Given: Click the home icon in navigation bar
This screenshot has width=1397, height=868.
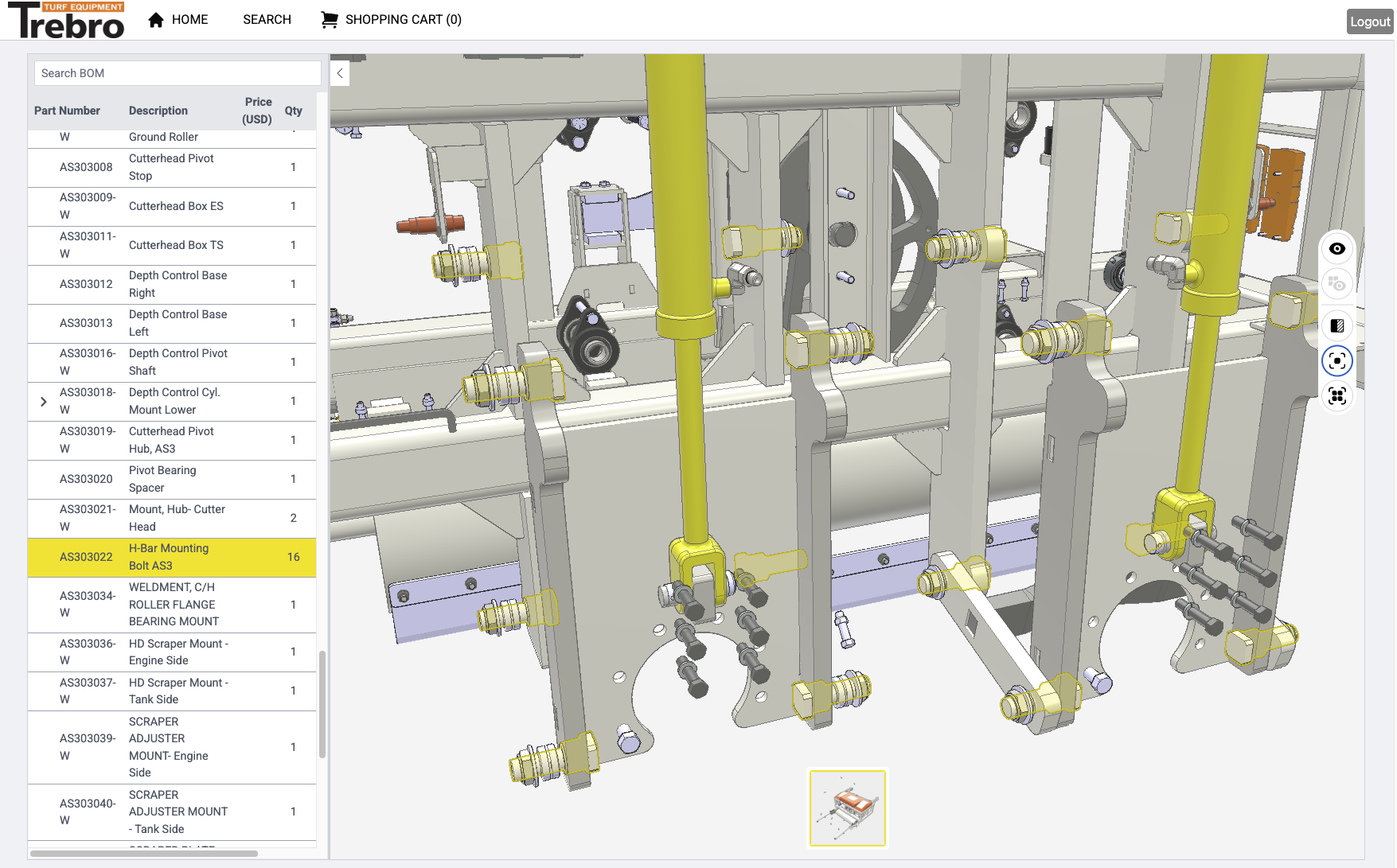Looking at the screenshot, I should (156, 20).
